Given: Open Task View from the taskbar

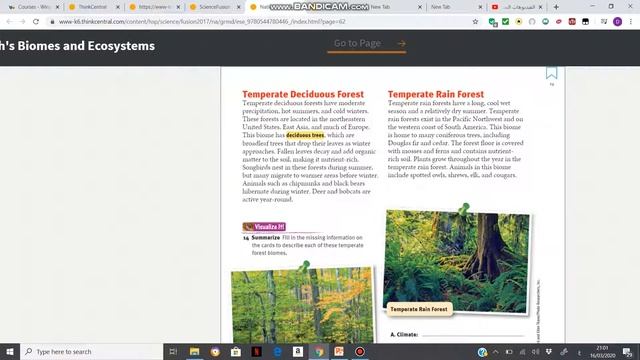Looking at the screenshot, I should click(x=173, y=351).
